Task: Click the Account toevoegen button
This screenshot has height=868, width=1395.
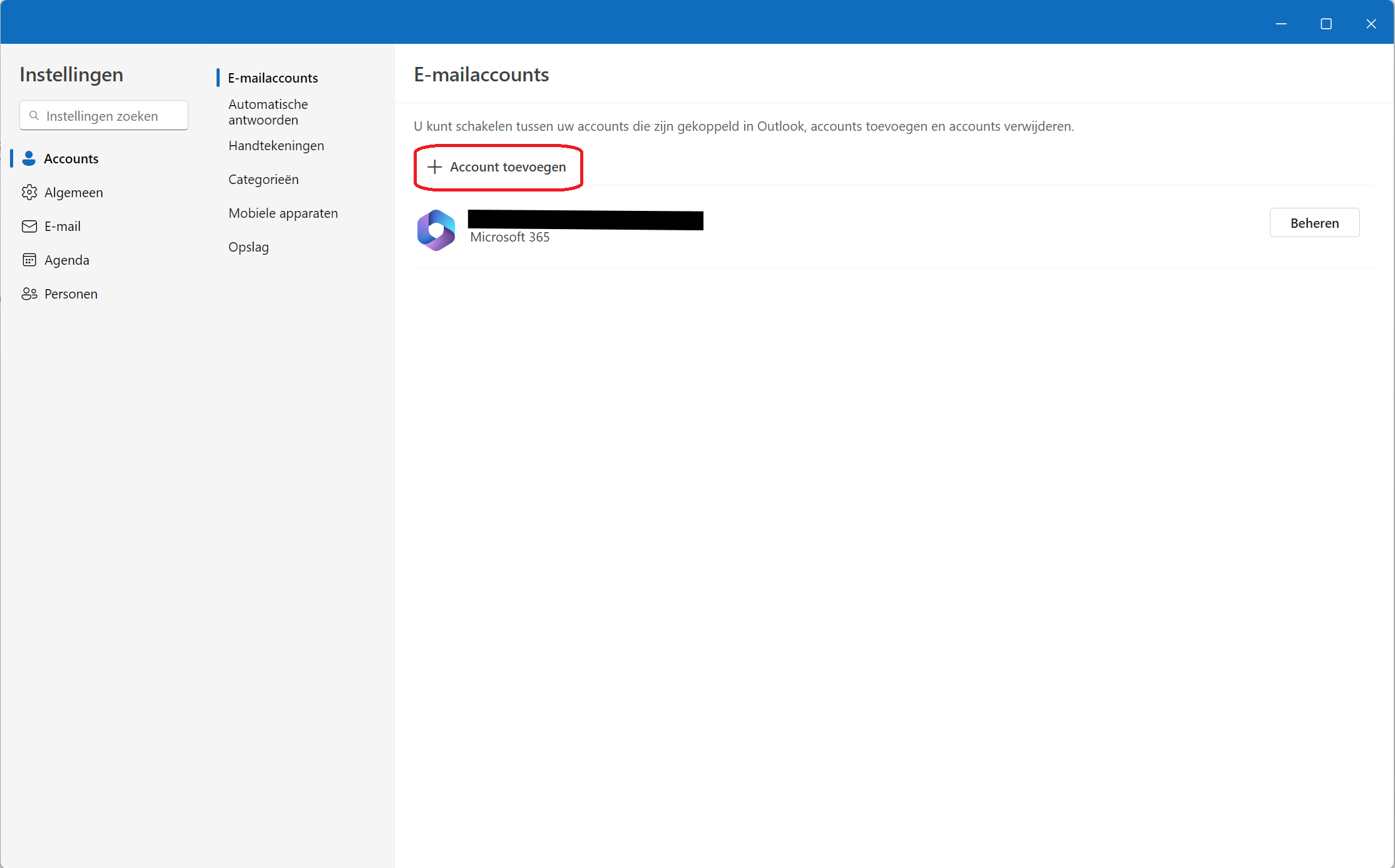Action: 498,167
